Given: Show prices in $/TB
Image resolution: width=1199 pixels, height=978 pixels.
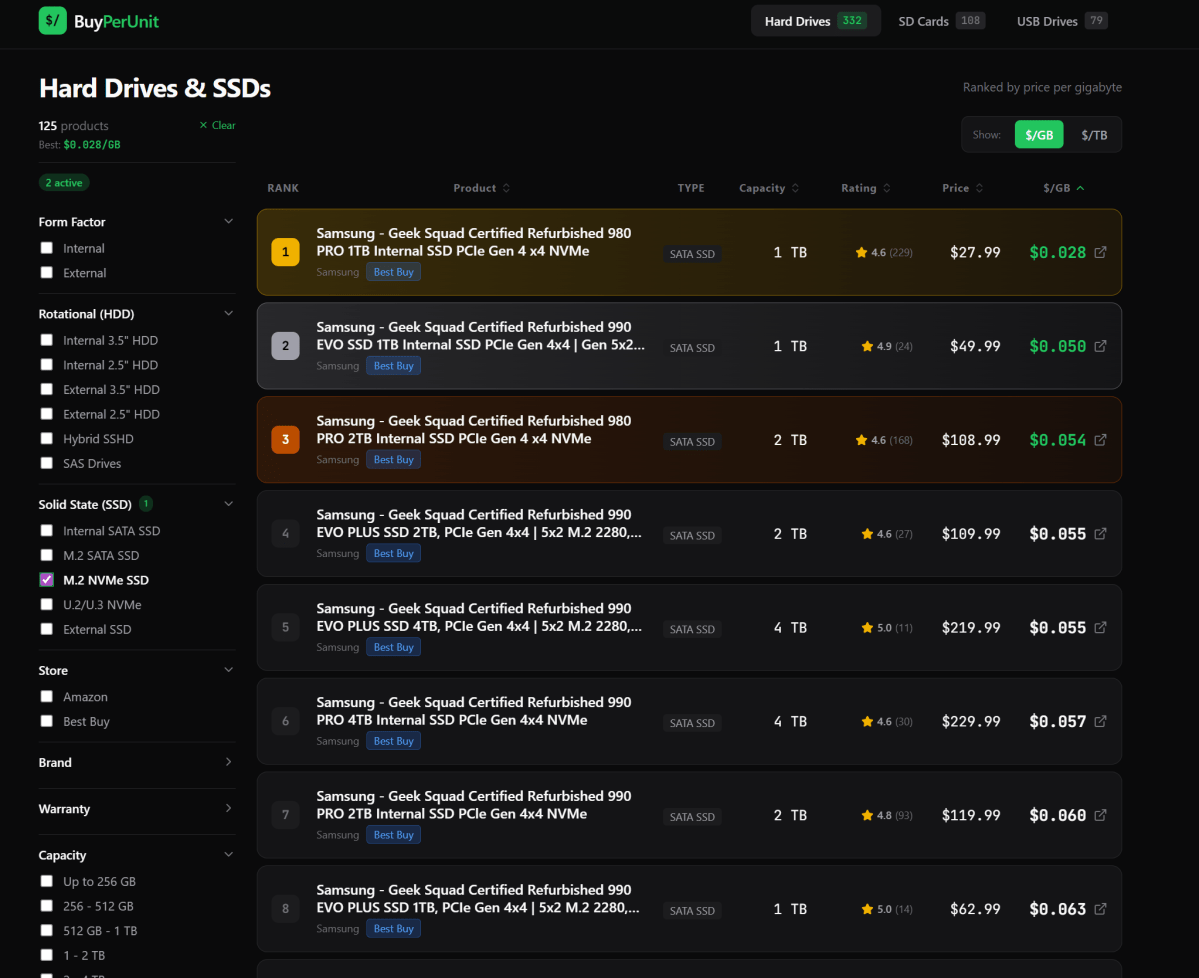Looking at the screenshot, I should 1094,135.
